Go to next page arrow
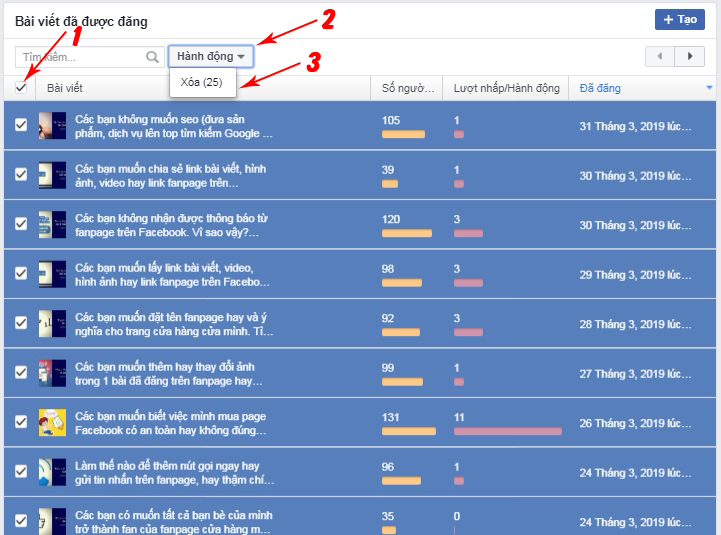This screenshot has height=535, width=721. pos(689,57)
